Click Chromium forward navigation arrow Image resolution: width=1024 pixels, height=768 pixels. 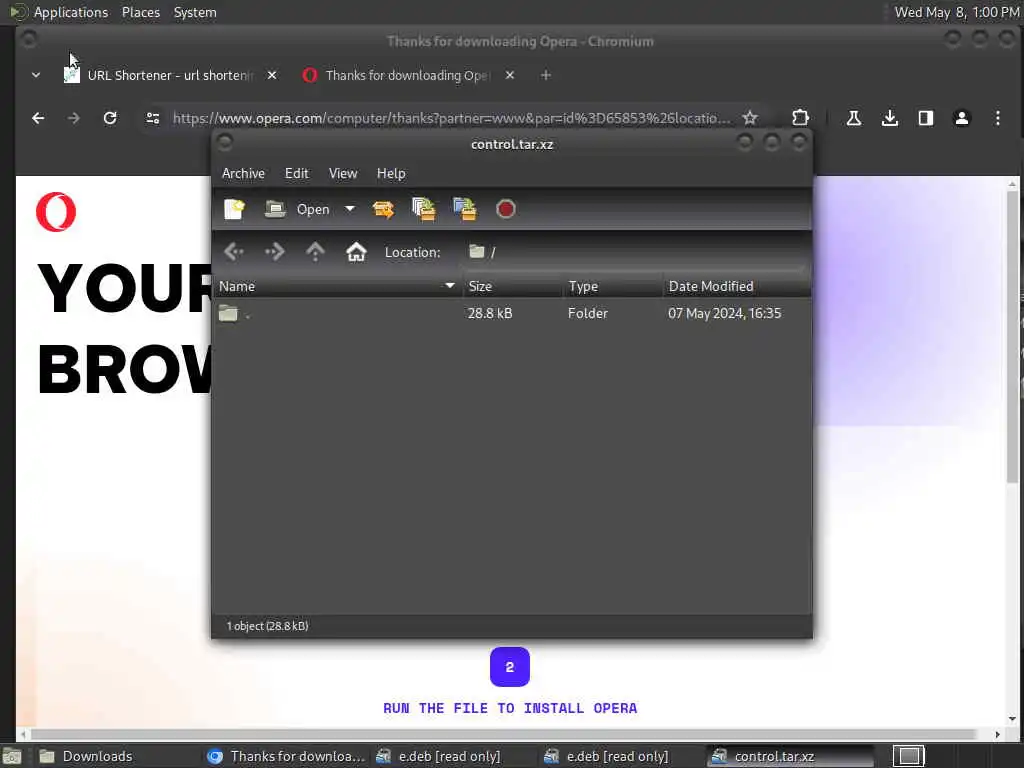coord(74,118)
